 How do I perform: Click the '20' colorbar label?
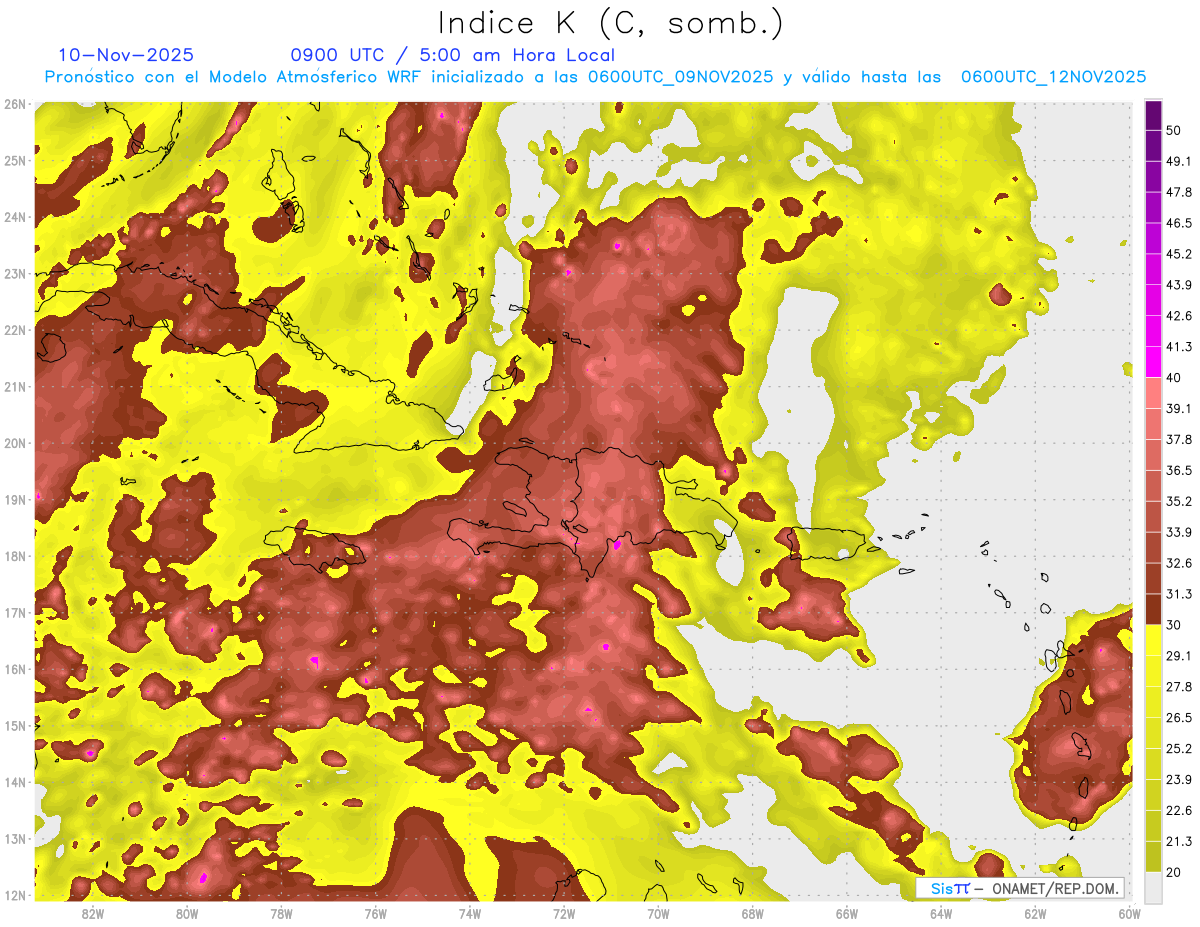point(1174,872)
